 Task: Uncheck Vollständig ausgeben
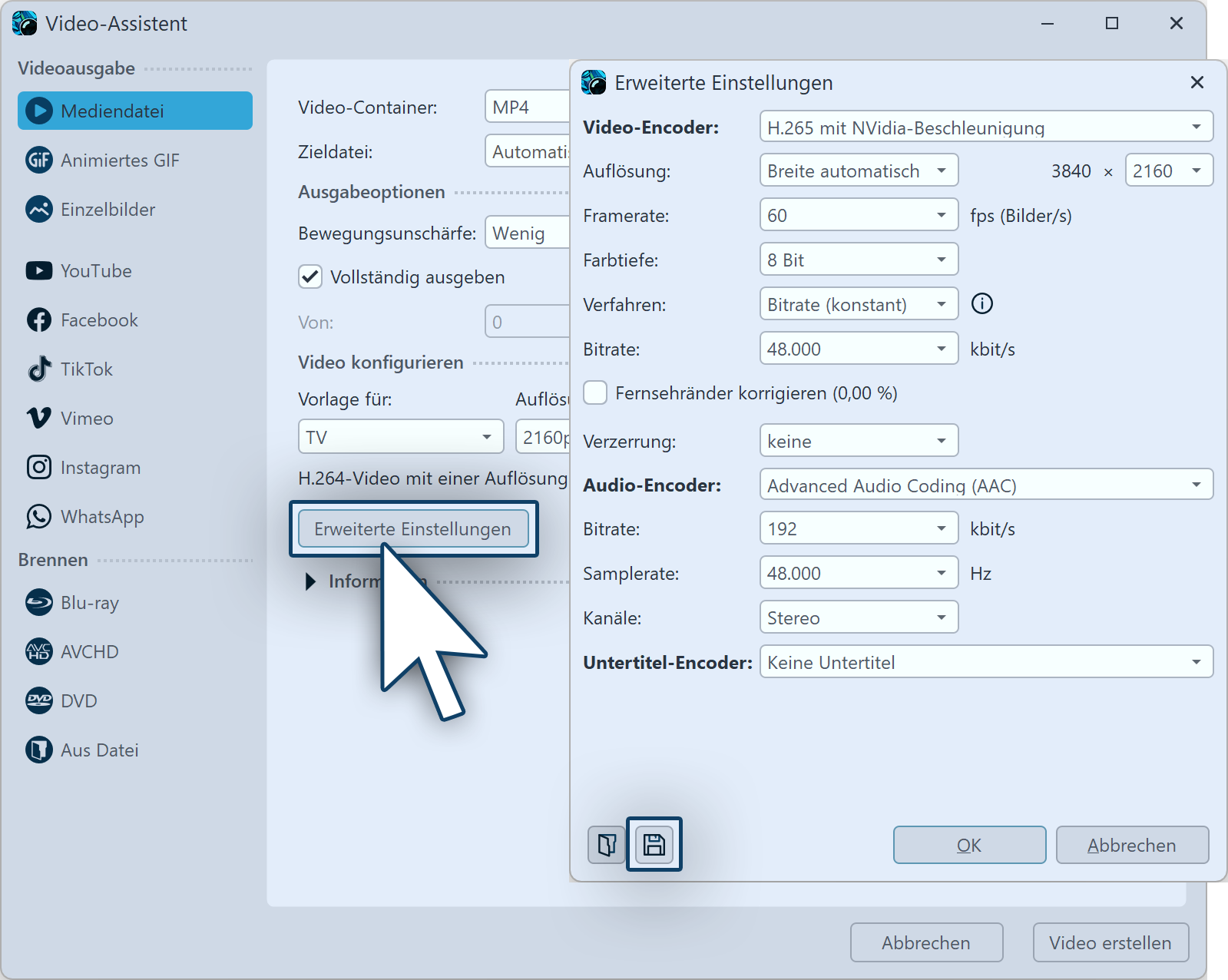[311, 277]
